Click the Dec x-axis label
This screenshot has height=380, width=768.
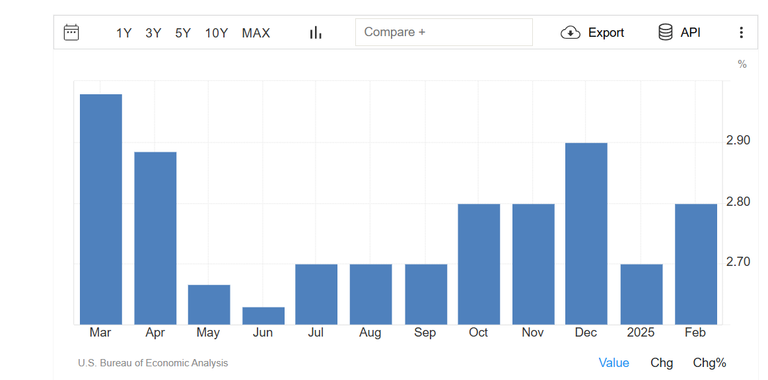point(586,332)
